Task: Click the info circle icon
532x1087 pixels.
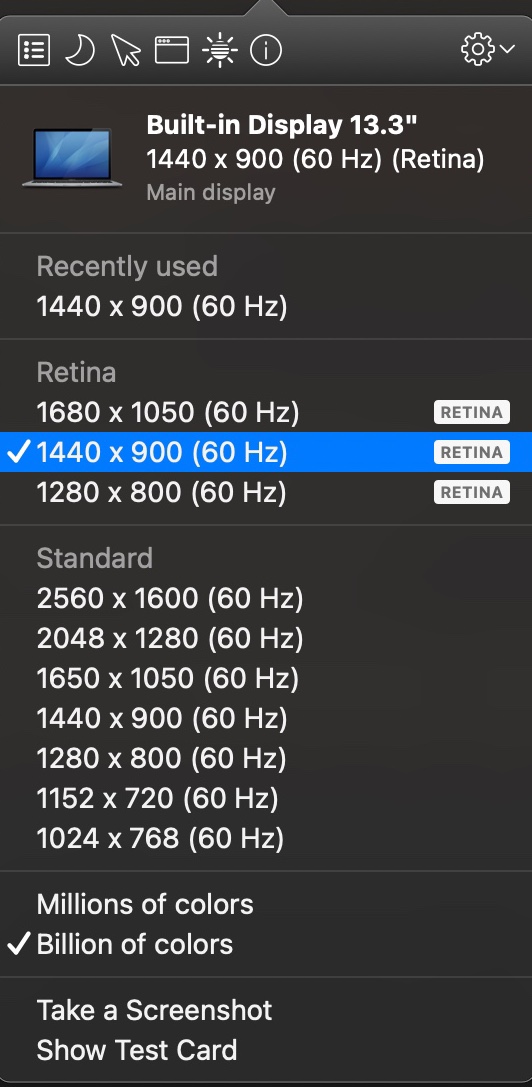Action: [266, 51]
